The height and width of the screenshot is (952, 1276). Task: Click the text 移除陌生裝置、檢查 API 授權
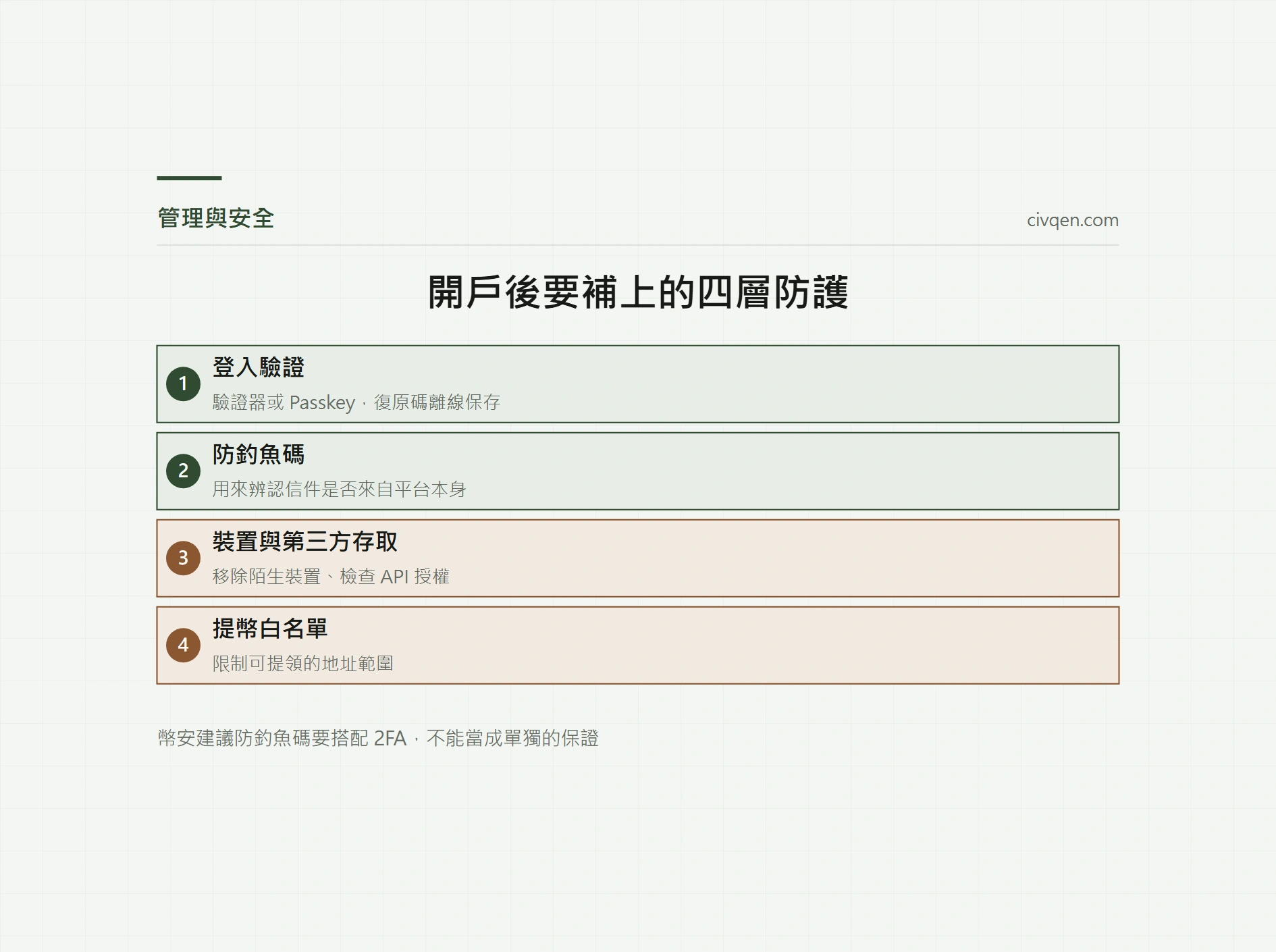(331, 577)
